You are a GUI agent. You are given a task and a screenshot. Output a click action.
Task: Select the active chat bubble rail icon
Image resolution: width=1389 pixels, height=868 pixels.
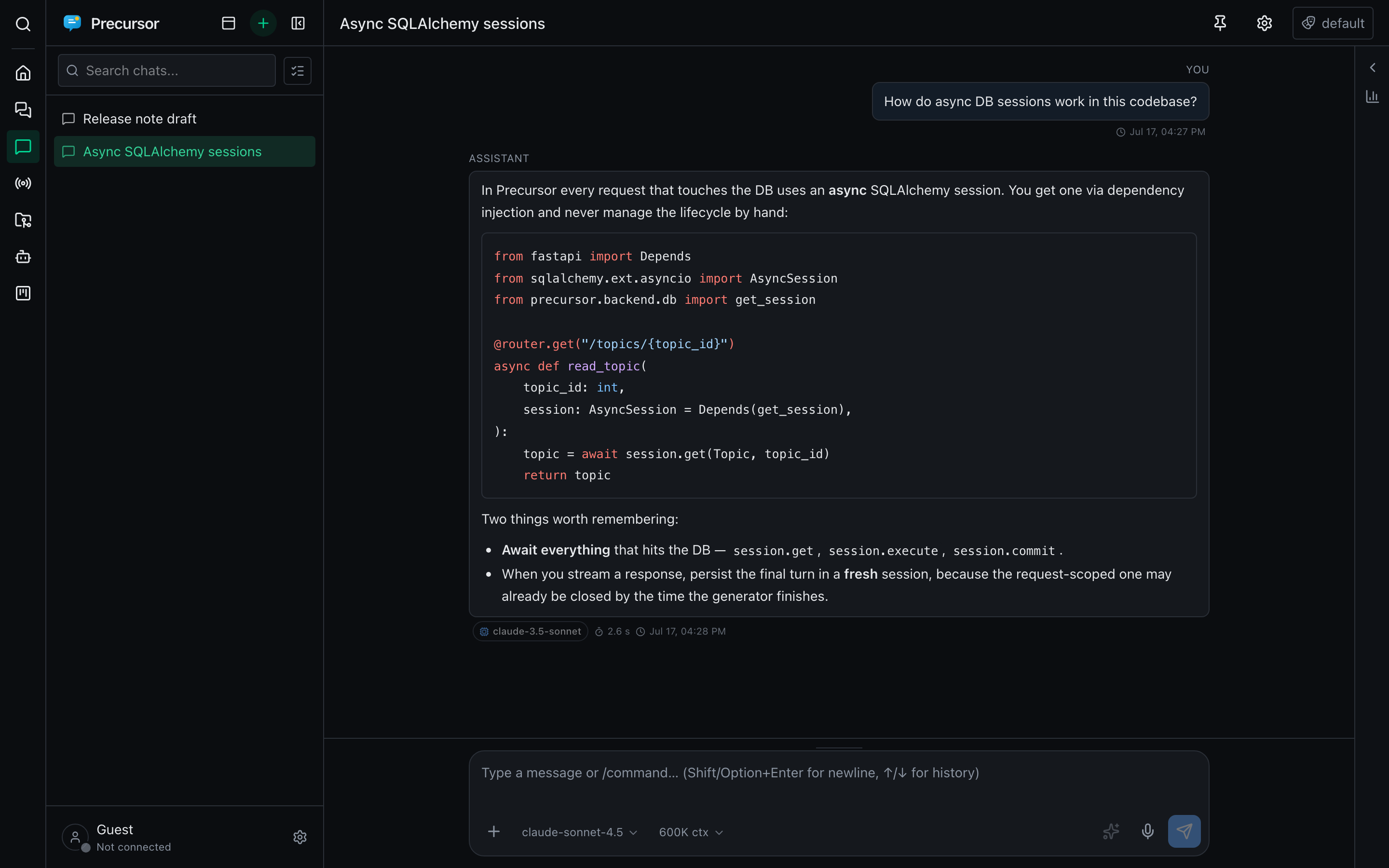[23, 147]
